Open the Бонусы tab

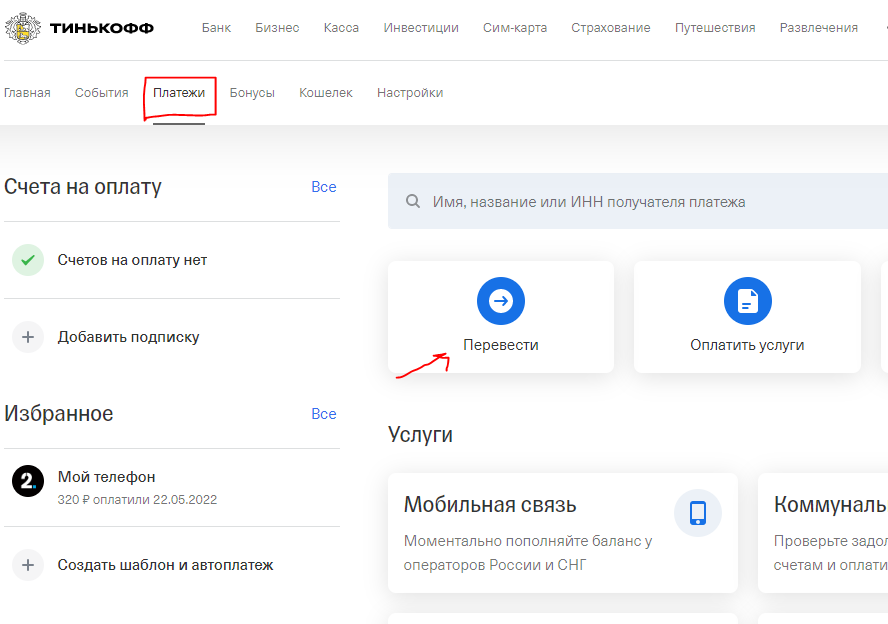pyautogui.click(x=252, y=93)
